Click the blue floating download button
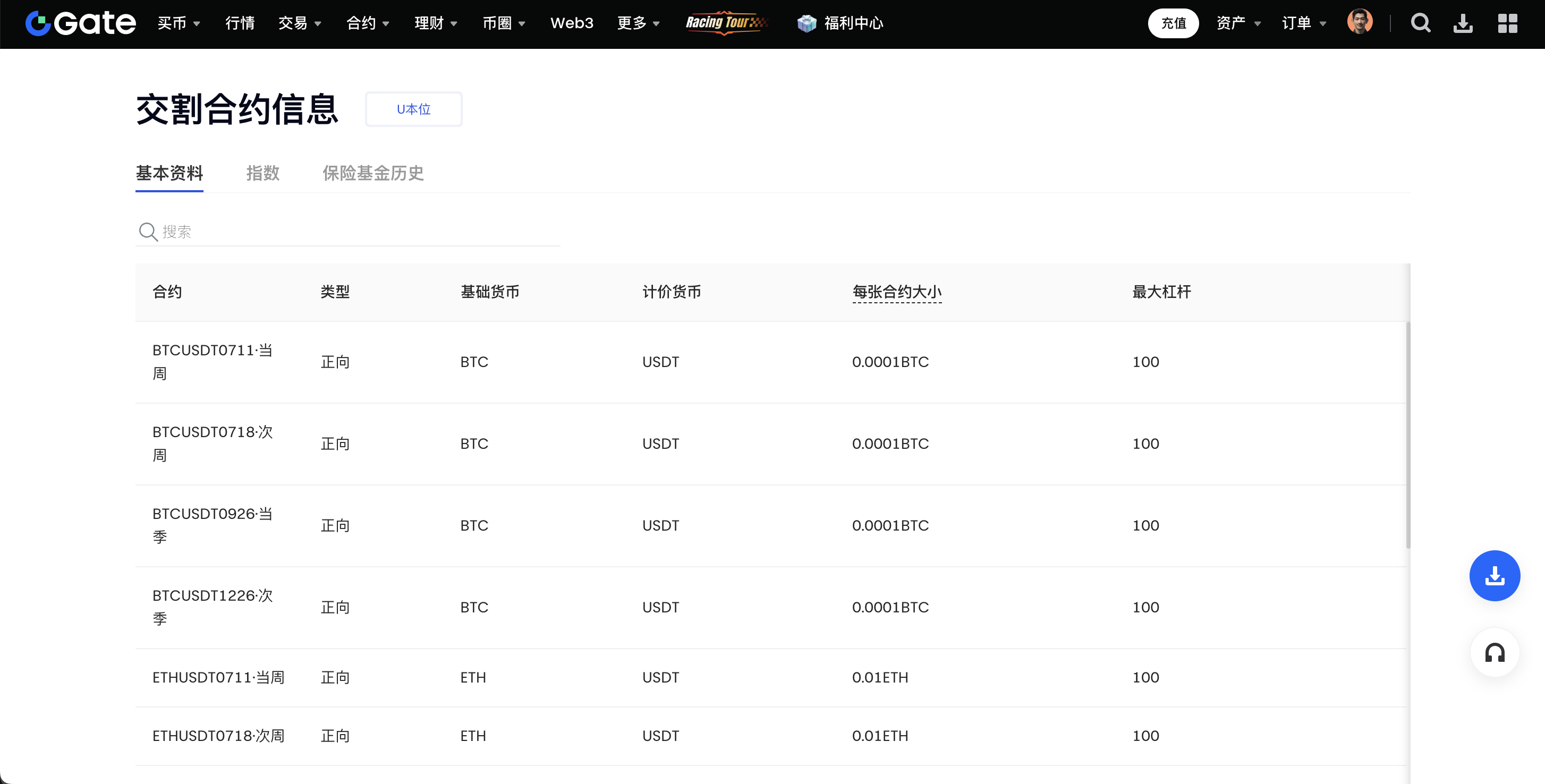 point(1494,576)
